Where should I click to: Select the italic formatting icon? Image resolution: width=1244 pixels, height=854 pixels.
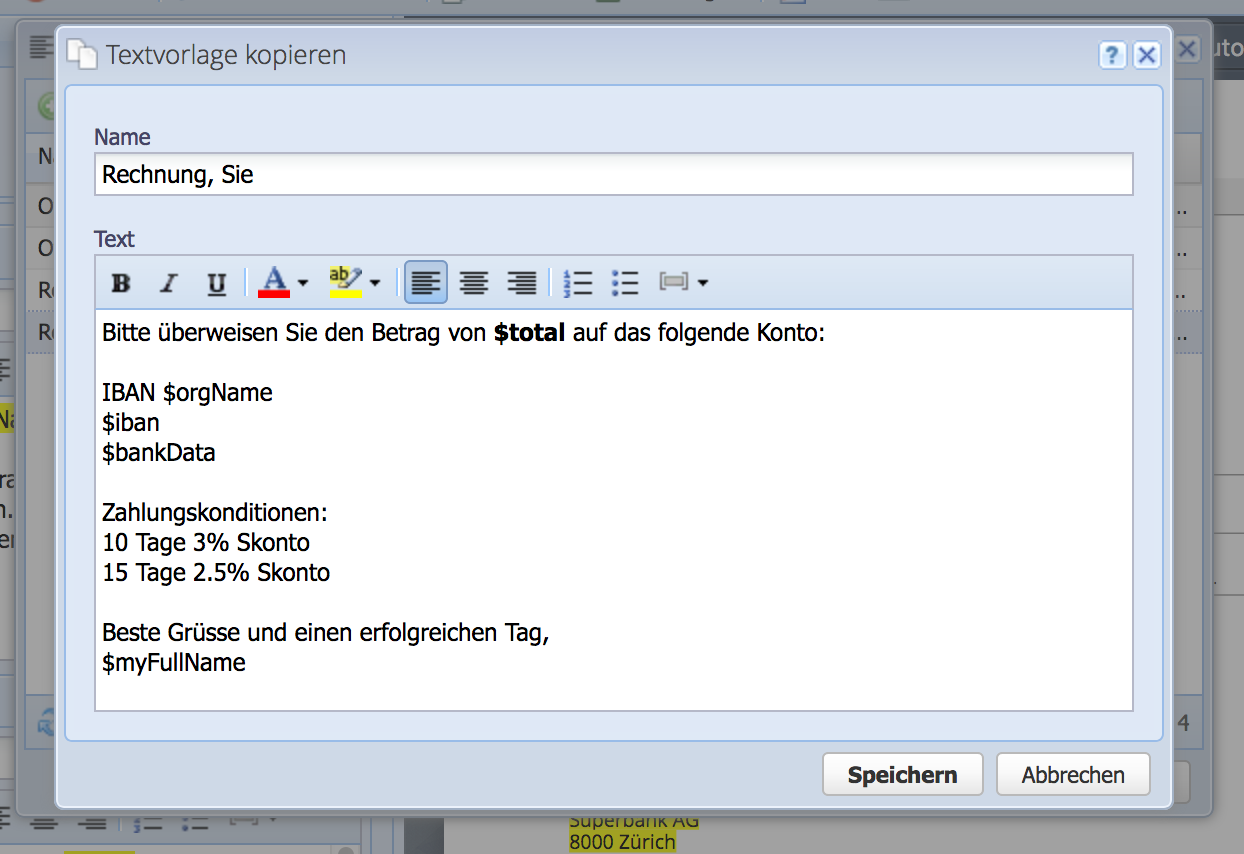168,283
